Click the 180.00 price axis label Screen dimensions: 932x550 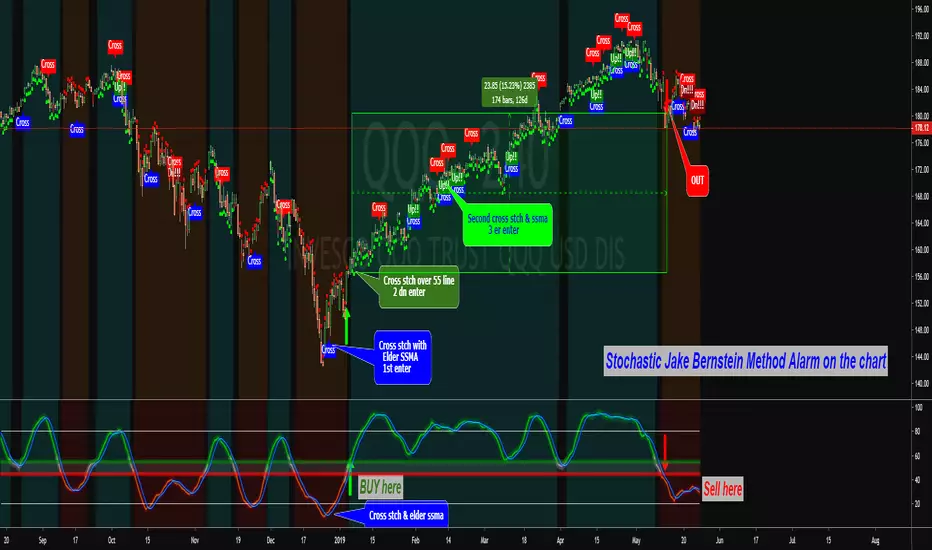click(x=922, y=117)
